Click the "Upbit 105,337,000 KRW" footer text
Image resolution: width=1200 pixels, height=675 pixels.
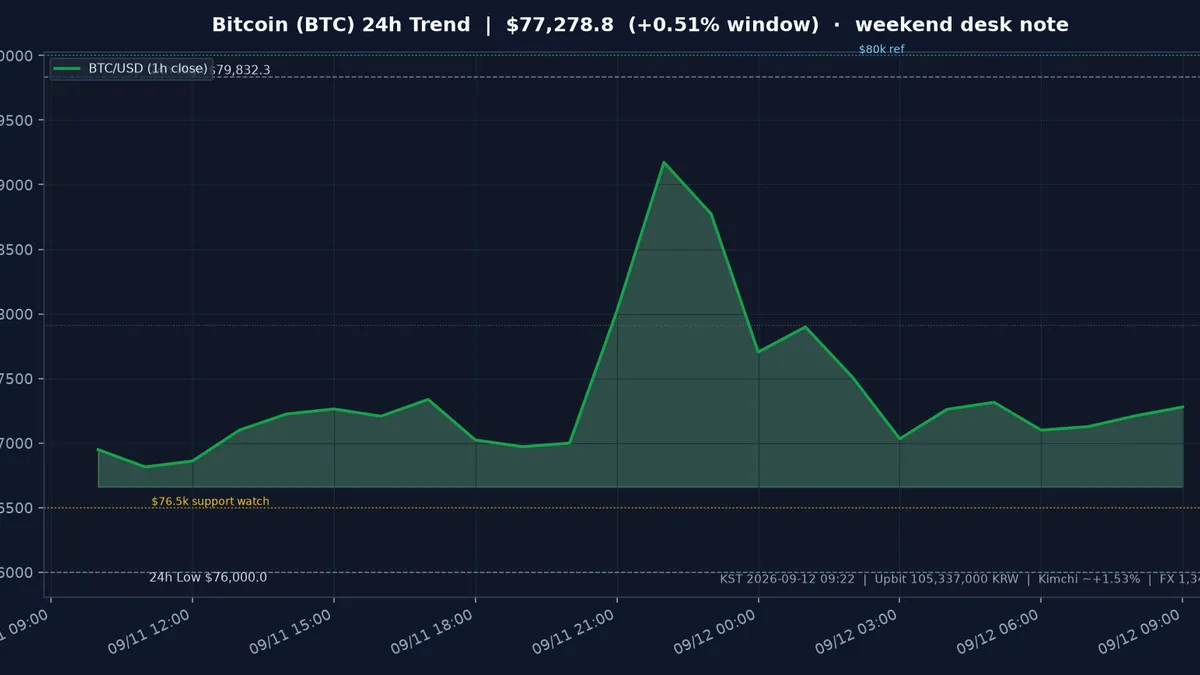tap(947, 579)
